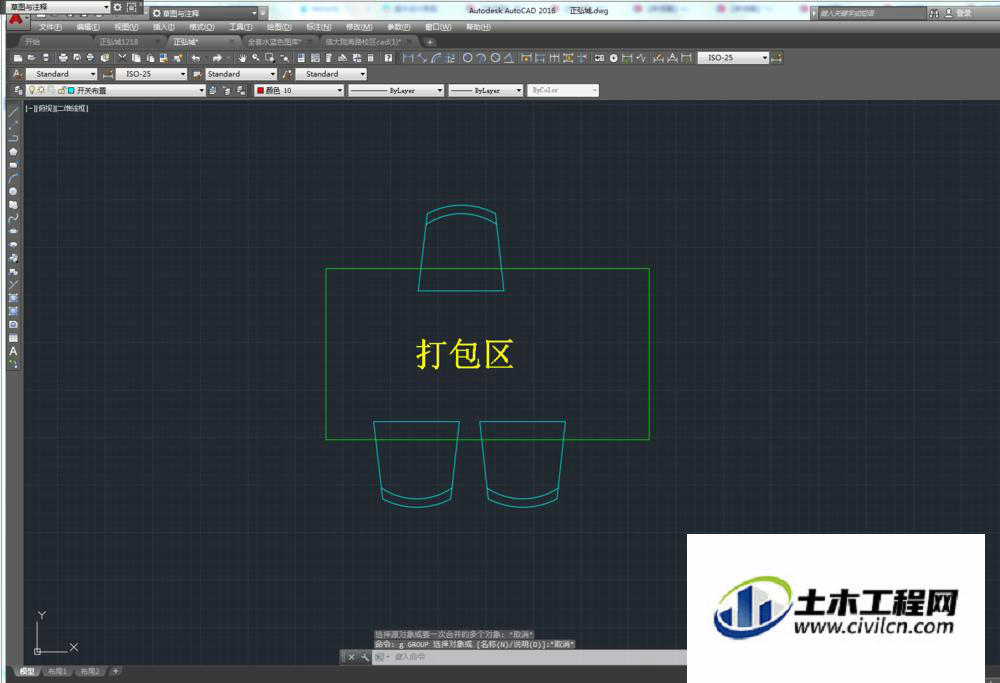Open the linetype ByLayer dropdown

tap(395, 91)
